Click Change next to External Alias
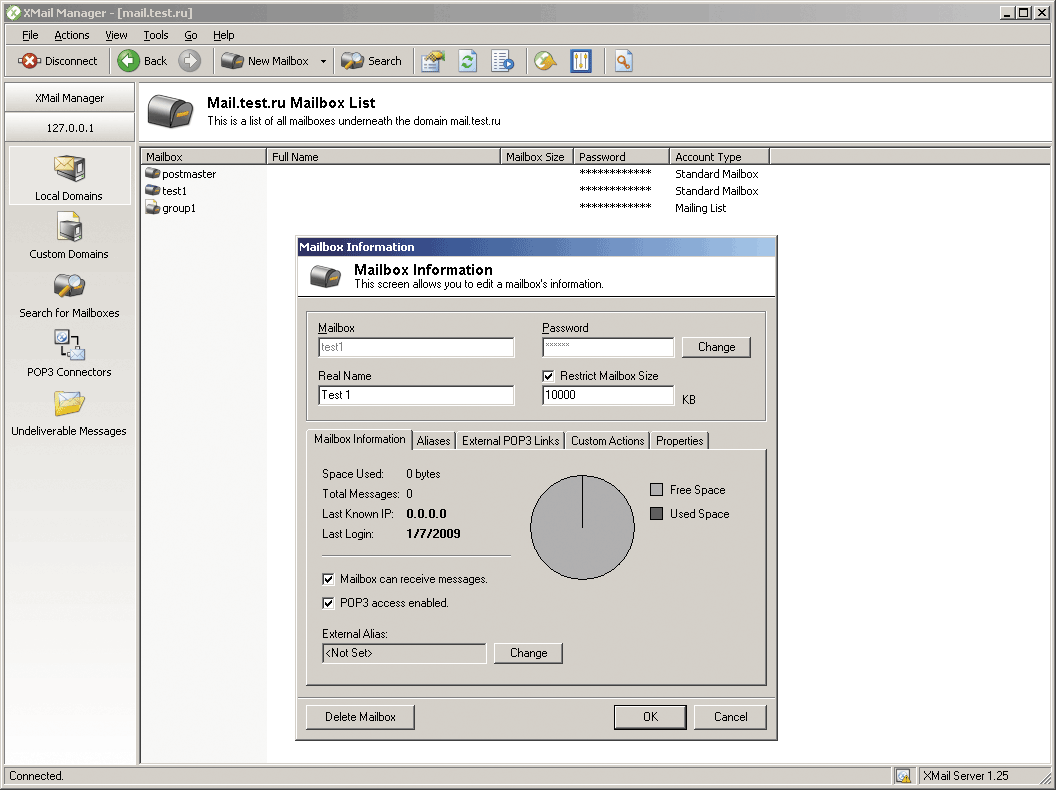1056x790 pixels. tap(528, 653)
